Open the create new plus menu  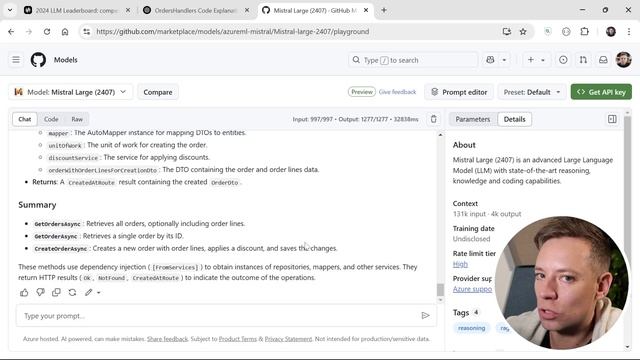point(531,60)
